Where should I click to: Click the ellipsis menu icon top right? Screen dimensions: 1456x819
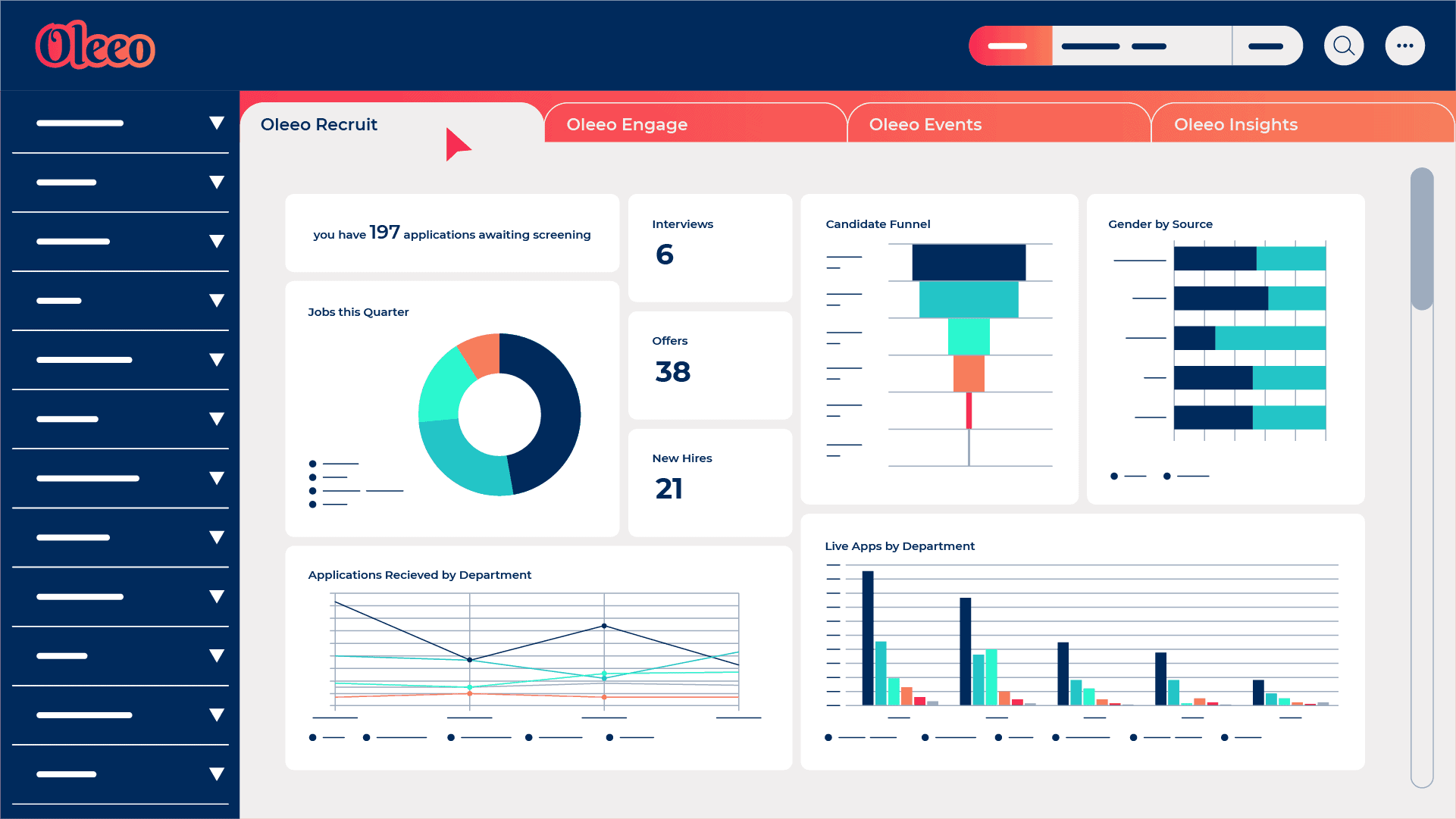click(1405, 45)
